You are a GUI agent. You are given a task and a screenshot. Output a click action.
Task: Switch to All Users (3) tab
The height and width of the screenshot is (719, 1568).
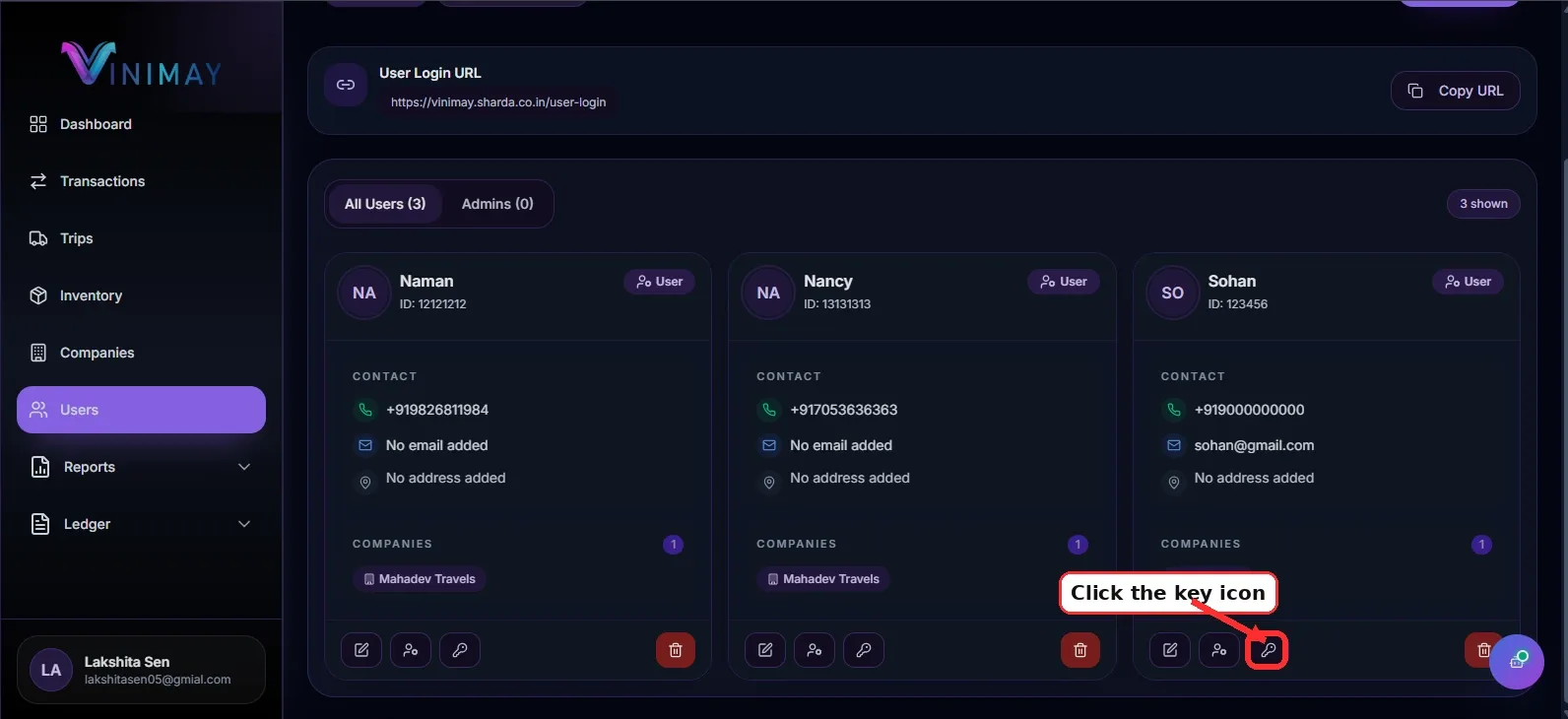point(385,204)
